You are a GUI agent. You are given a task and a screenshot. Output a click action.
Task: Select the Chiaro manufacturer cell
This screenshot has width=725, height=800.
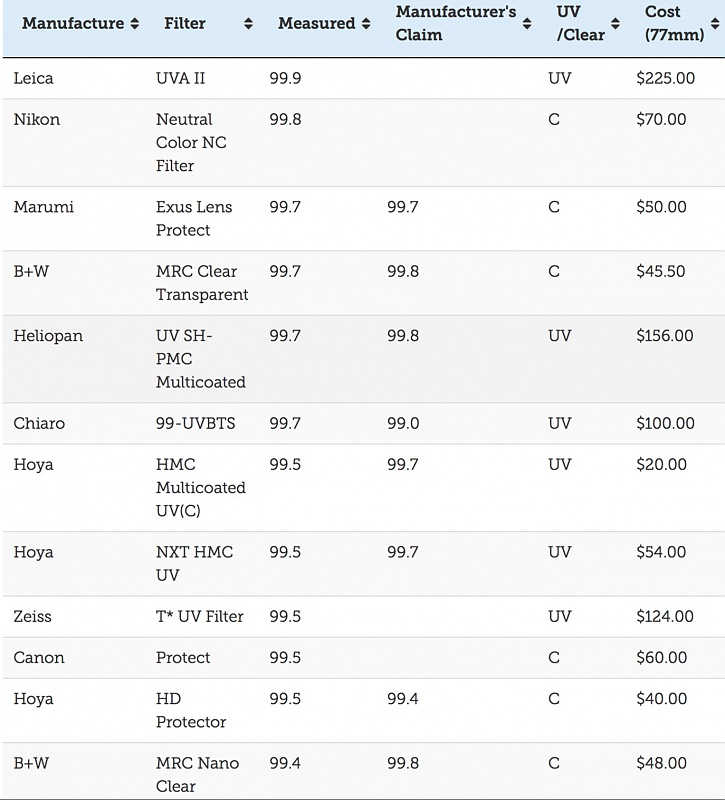[40, 423]
